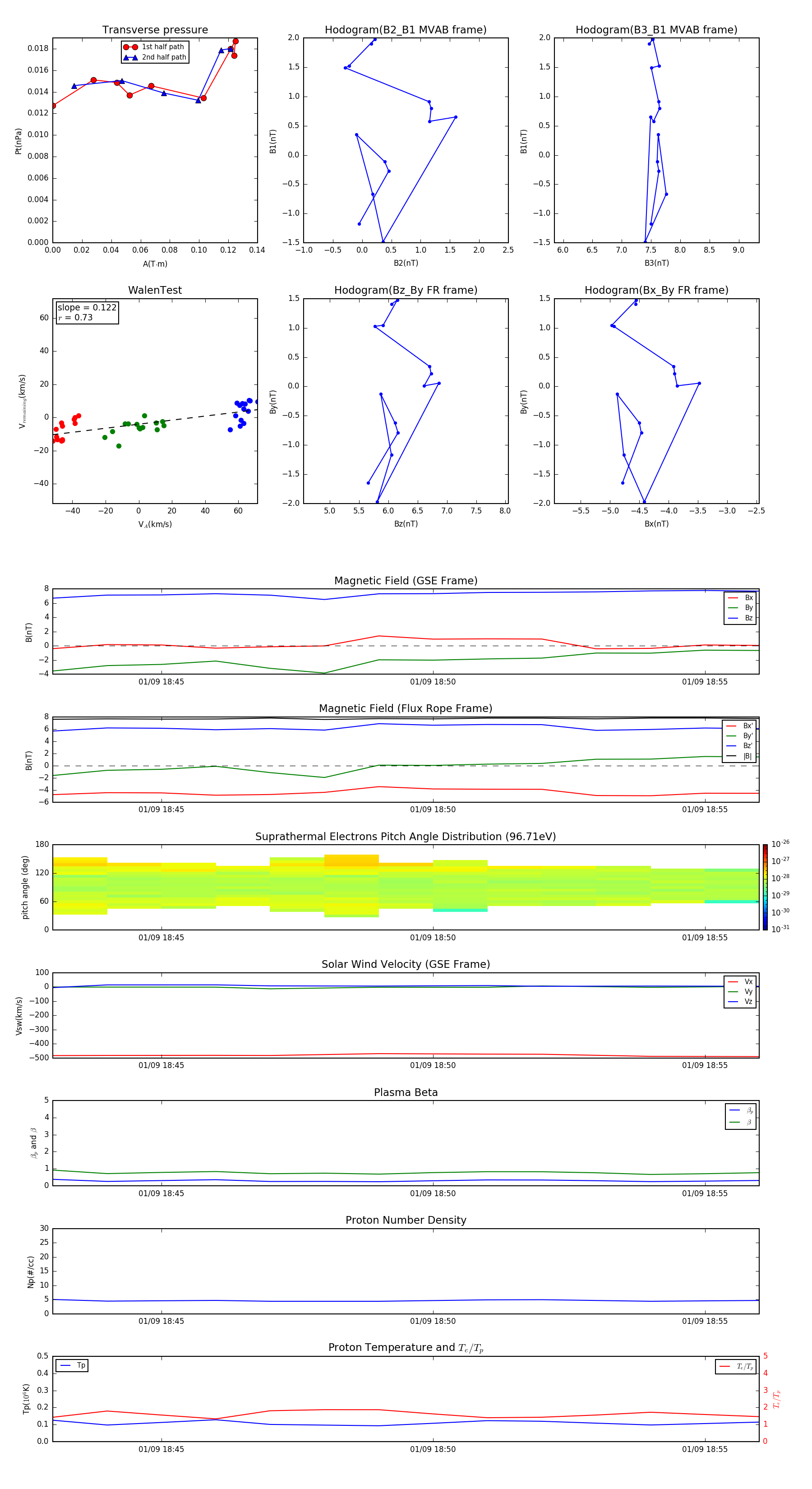This screenshot has height=1489, width=812.
Task: Click the 'Proton Temperature and Te/Tp' title
Action: (x=406, y=1348)
